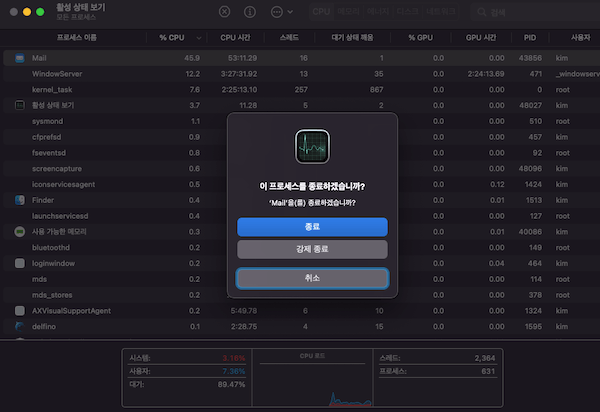Select the WindowServer process row
This screenshot has width=600, height=412.
tap(302, 74)
